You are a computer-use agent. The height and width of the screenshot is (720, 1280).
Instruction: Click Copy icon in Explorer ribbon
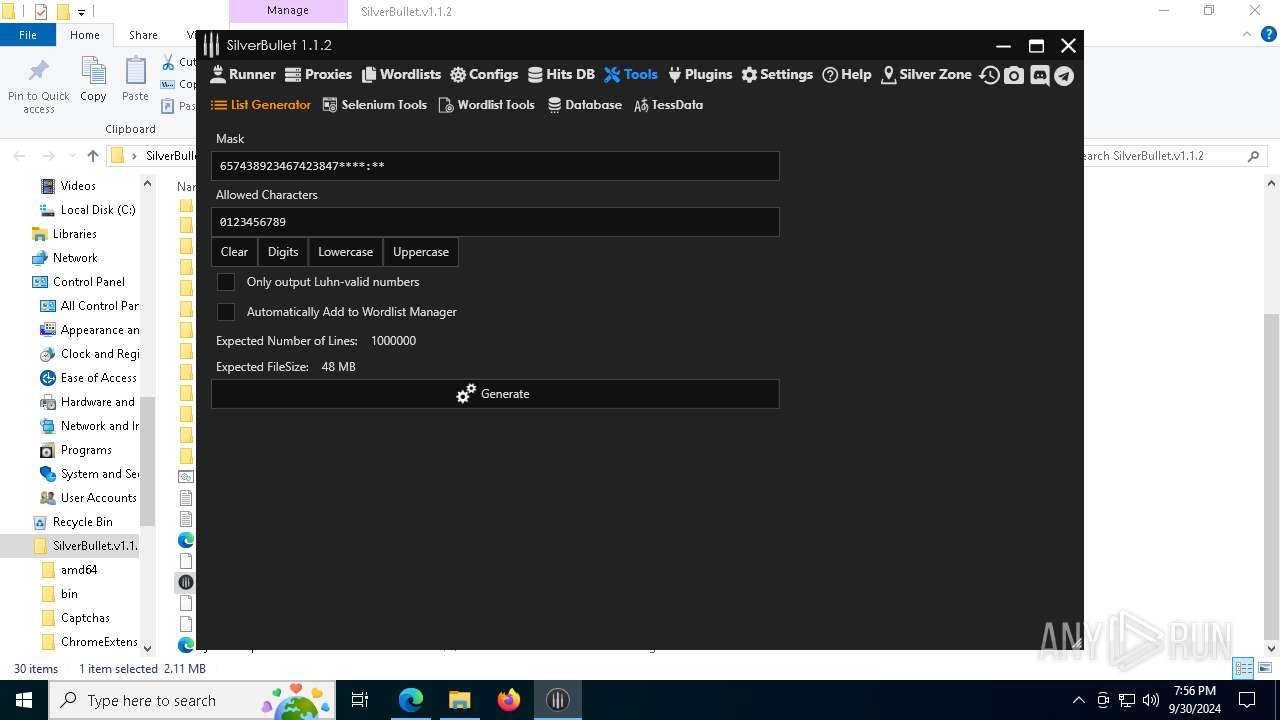(x=93, y=80)
